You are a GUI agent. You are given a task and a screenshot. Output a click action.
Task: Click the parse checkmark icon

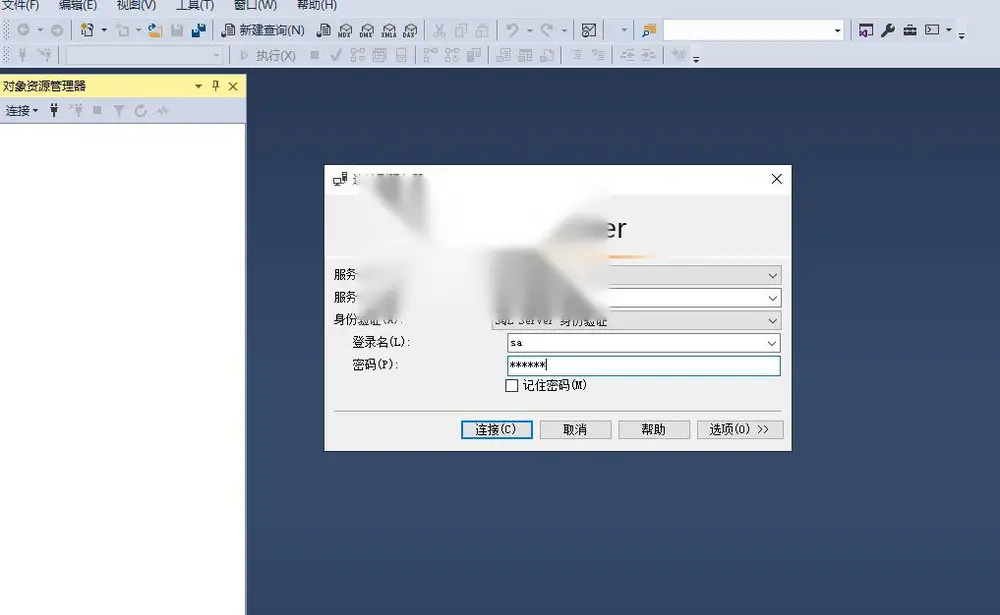click(335, 56)
